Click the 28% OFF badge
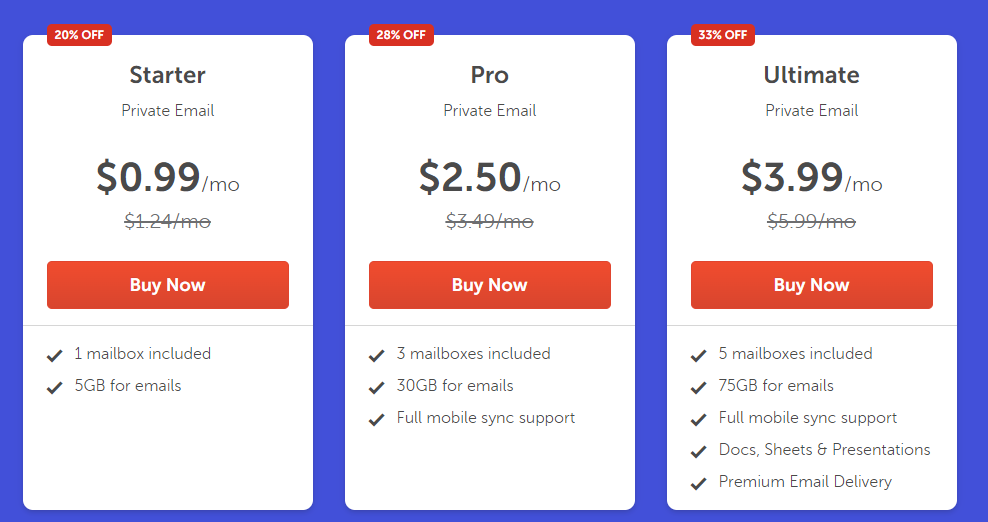The image size is (988, 522). click(401, 35)
